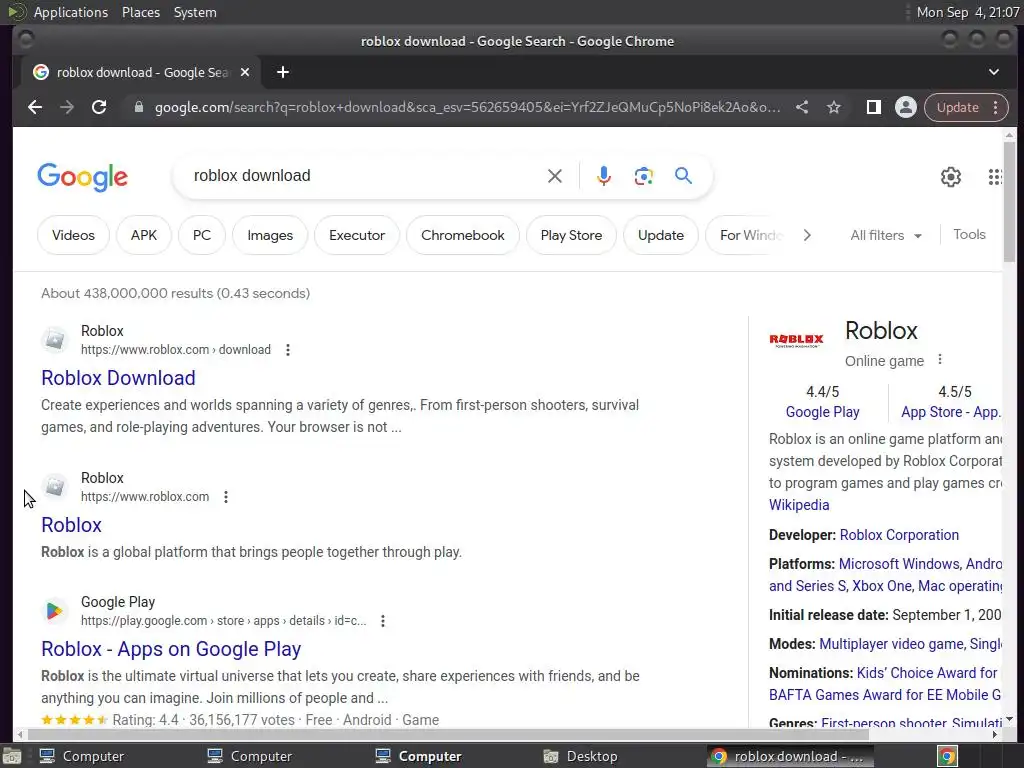Expand the tab search dropdown arrow
1024x768 pixels.
pyautogui.click(x=993, y=72)
